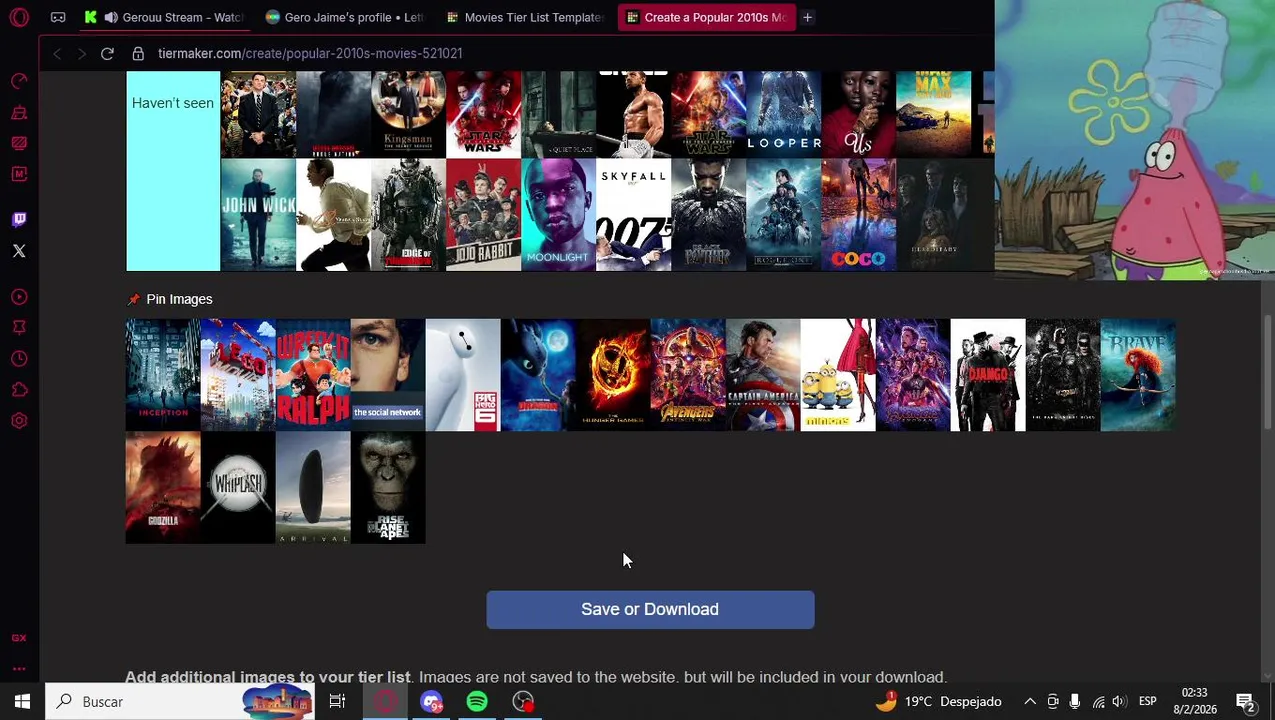Select the Whiplash poster
This screenshot has width=1275, height=720.
(x=238, y=488)
